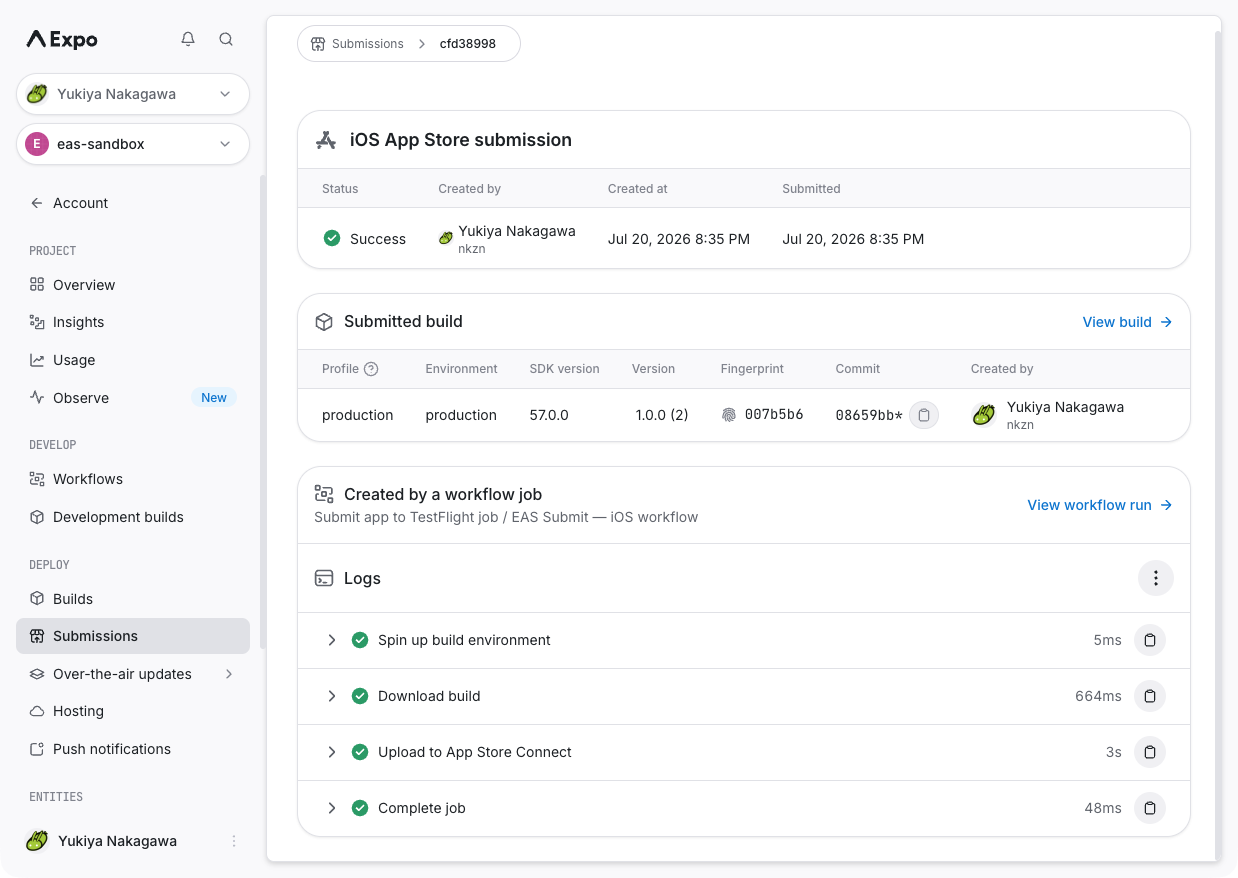Click the Logs terminal icon

point(324,578)
